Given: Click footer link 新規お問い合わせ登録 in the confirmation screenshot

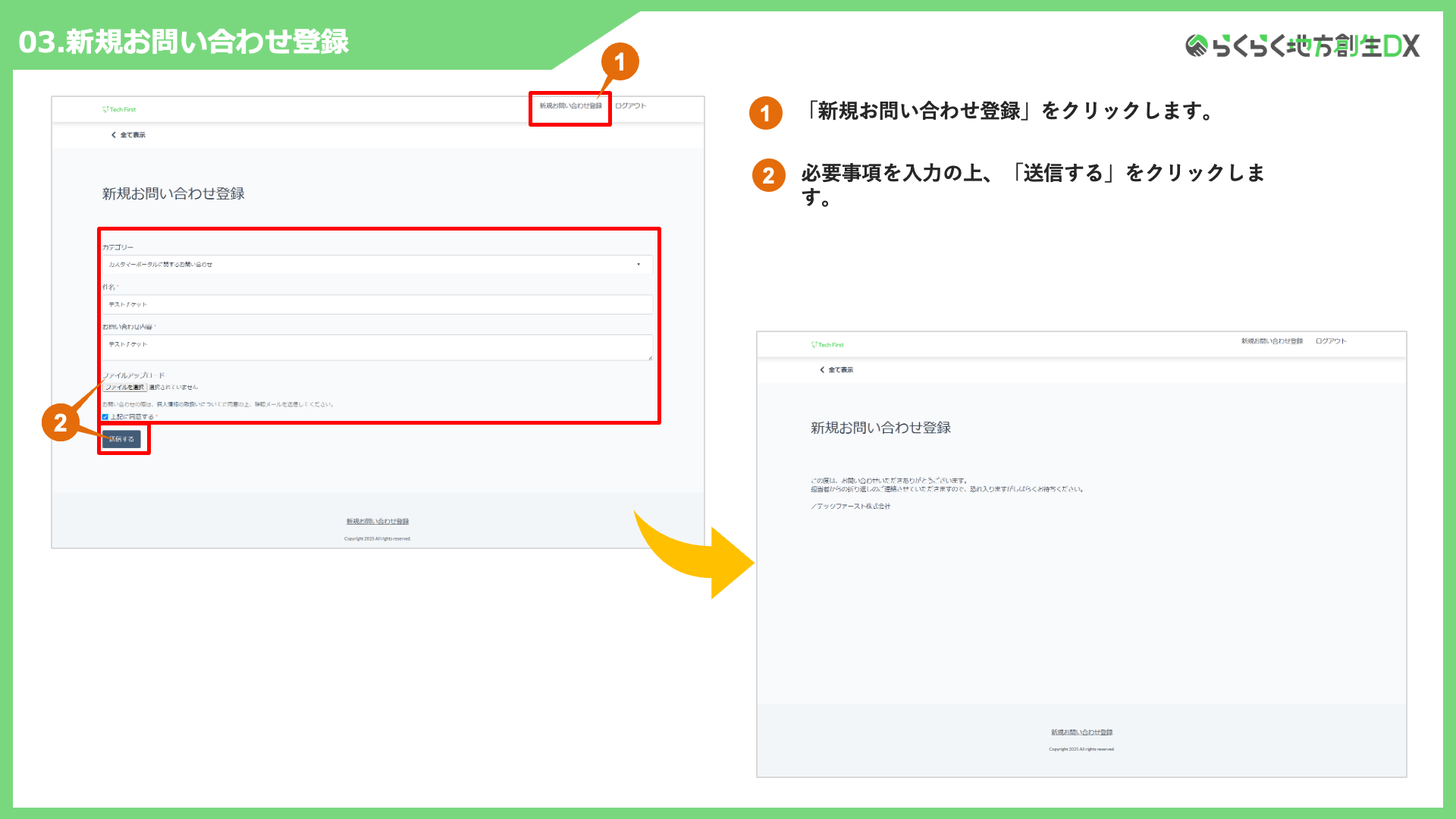Looking at the screenshot, I should click(1082, 733).
